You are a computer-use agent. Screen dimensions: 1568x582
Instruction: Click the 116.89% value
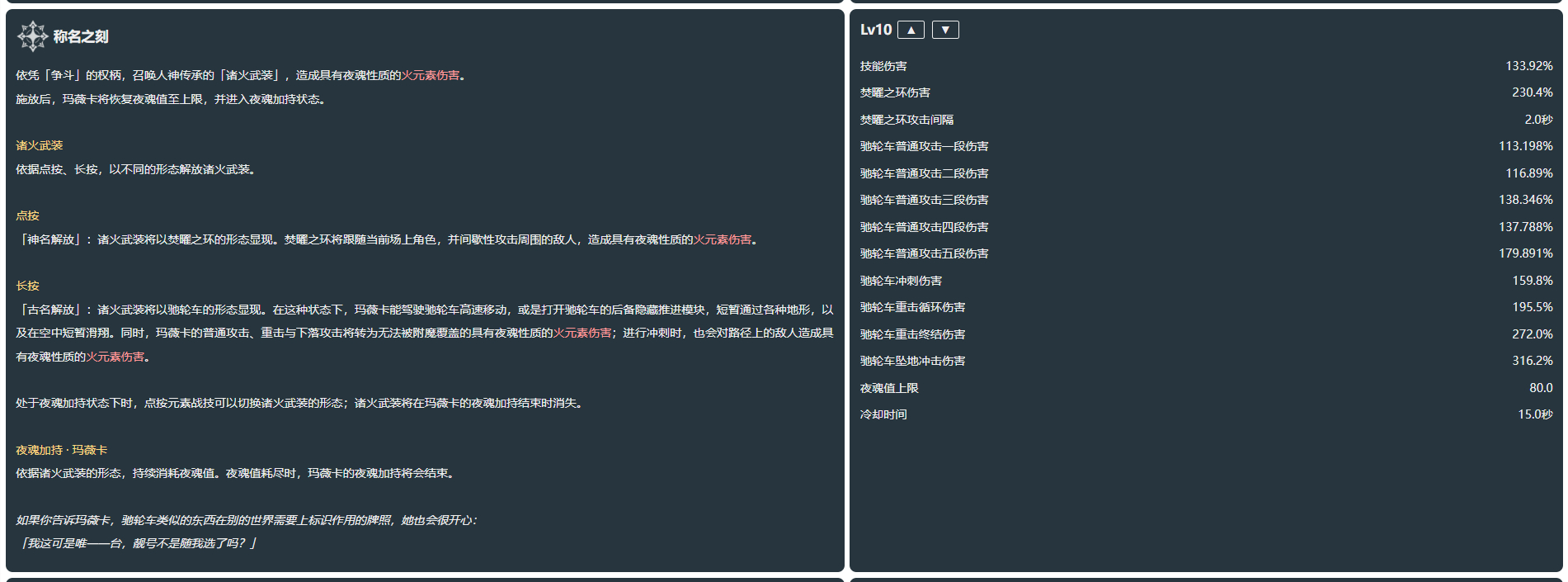coord(1529,173)
